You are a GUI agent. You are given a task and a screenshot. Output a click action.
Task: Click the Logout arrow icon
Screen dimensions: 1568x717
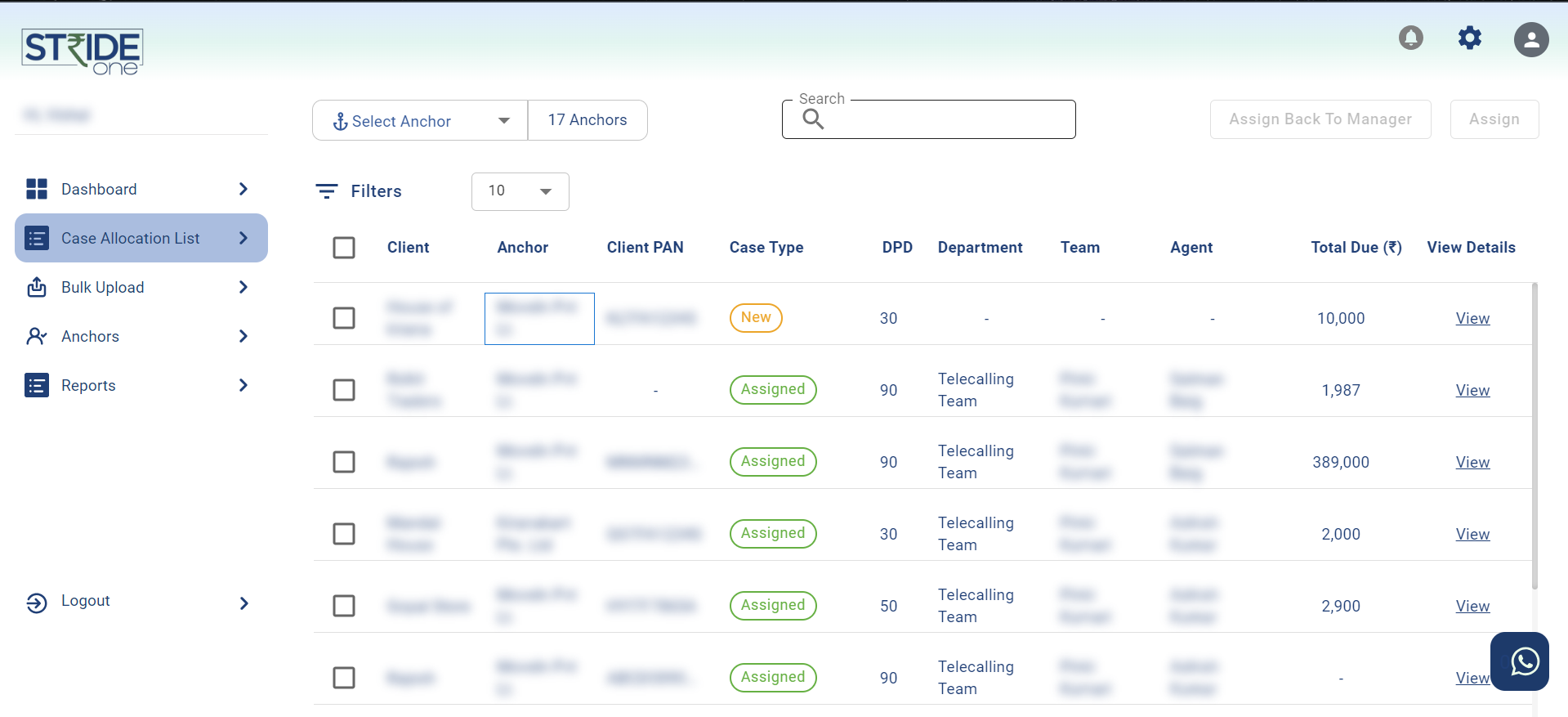tap(37, 603)
